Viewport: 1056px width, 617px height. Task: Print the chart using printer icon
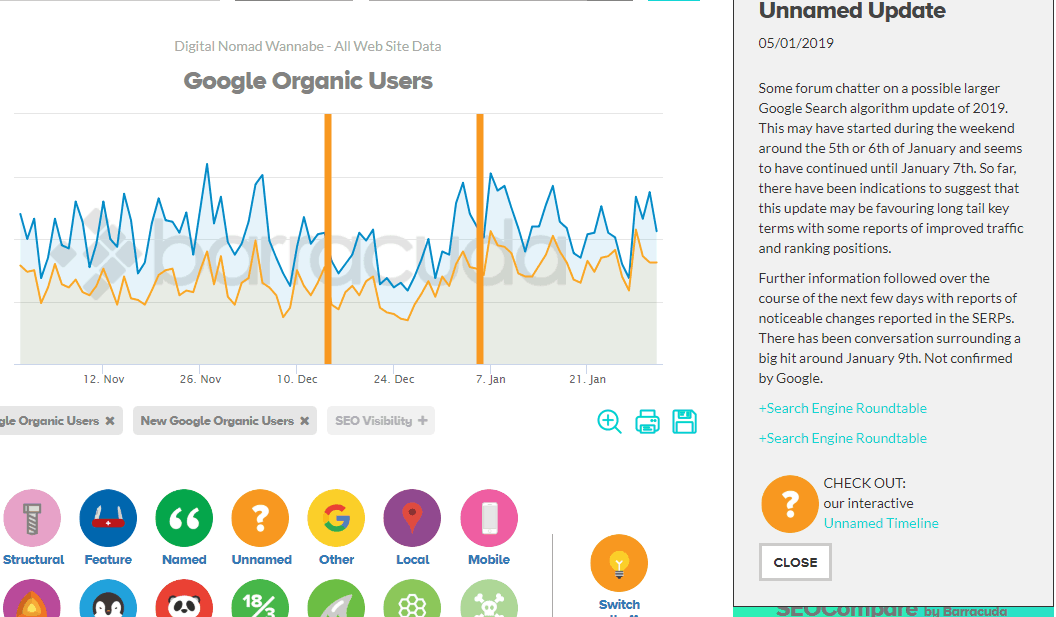[x=648, y=422]
